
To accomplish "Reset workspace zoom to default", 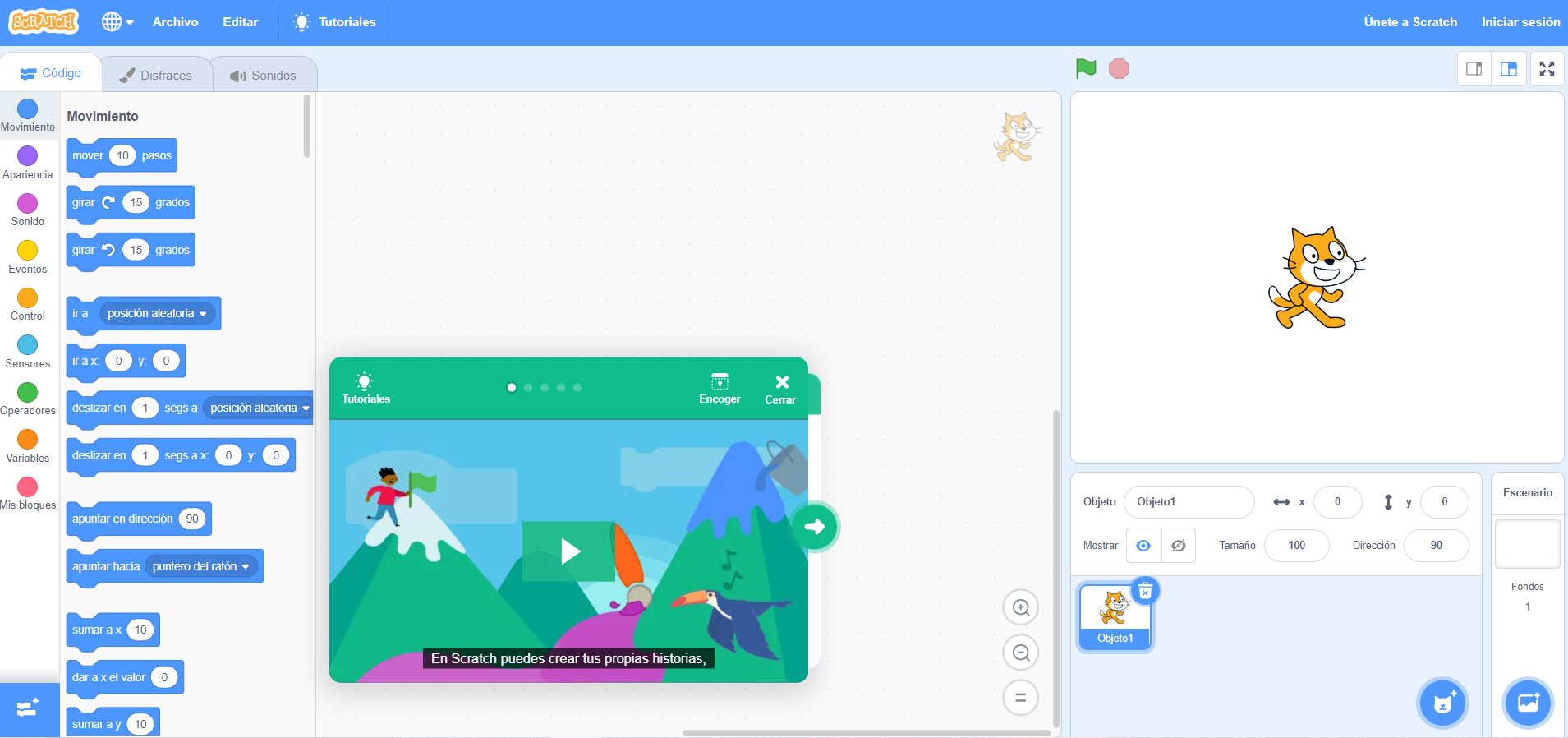I will click(x=1021, y=698).
